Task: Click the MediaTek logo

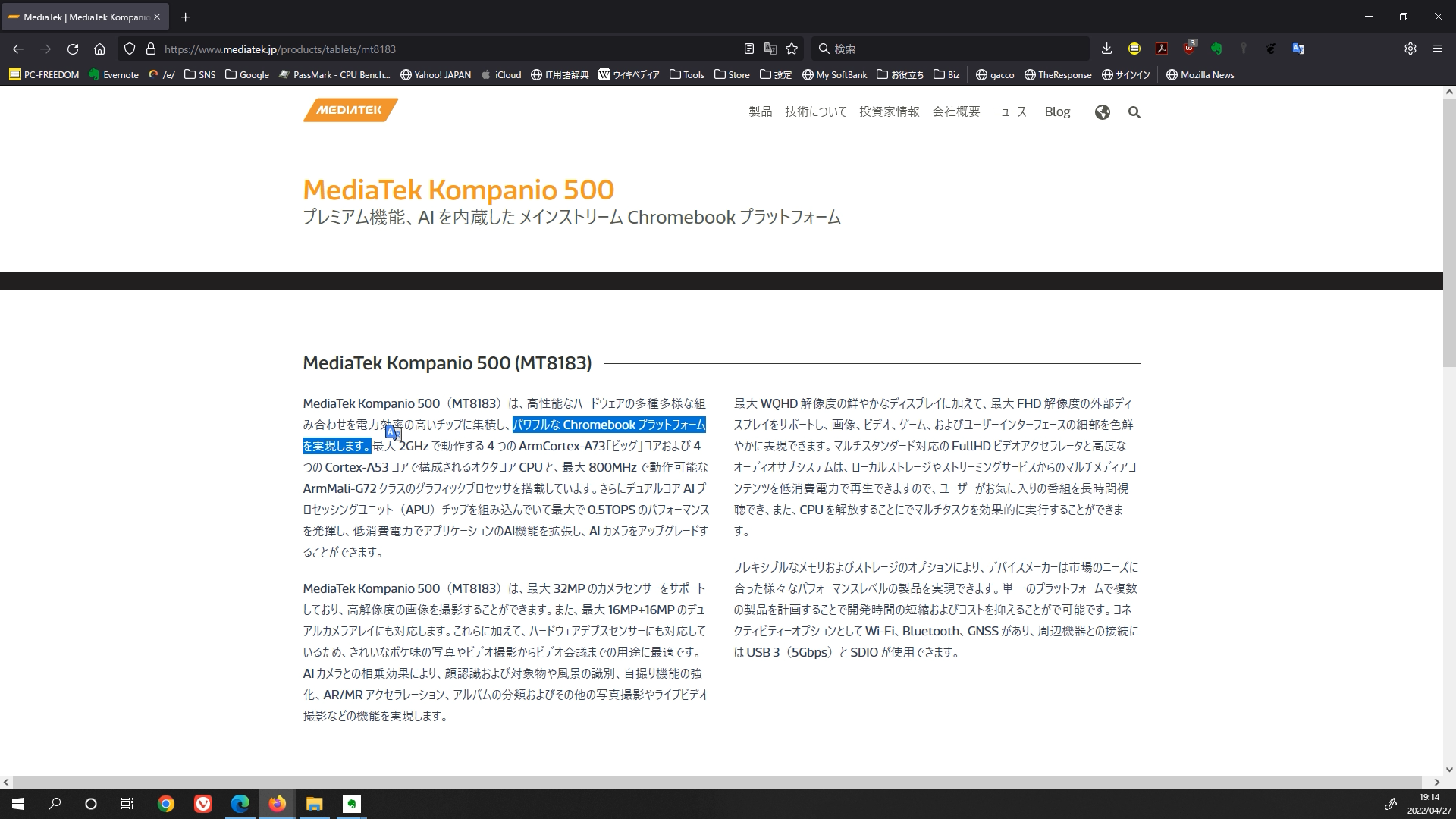Action: pyautogui.click(x=350, y=110)
